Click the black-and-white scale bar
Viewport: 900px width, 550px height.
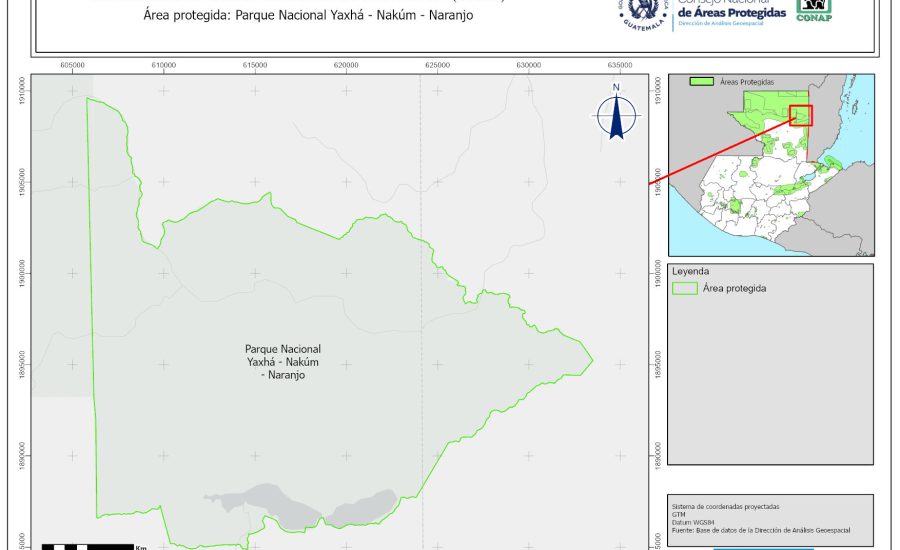click(x=87, y=546)
